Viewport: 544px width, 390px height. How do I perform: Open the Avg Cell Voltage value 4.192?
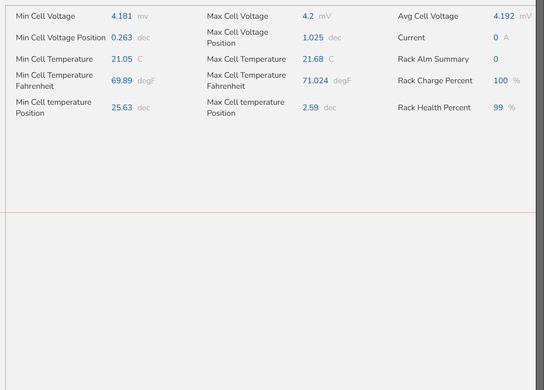point(504,16)
